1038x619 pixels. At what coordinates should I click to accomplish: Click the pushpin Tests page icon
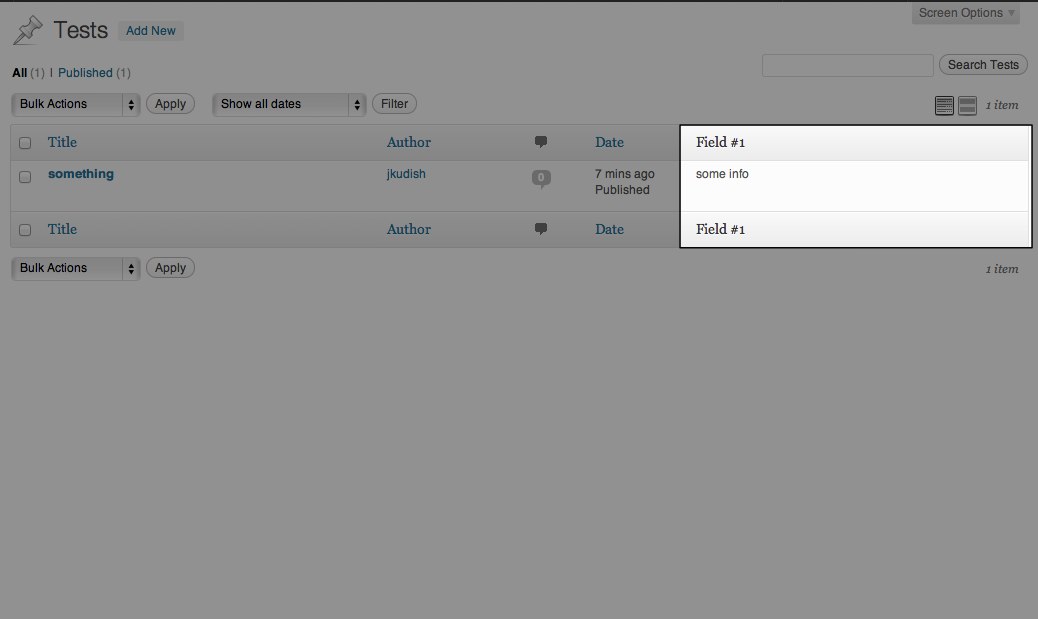[x=27, y=31]
